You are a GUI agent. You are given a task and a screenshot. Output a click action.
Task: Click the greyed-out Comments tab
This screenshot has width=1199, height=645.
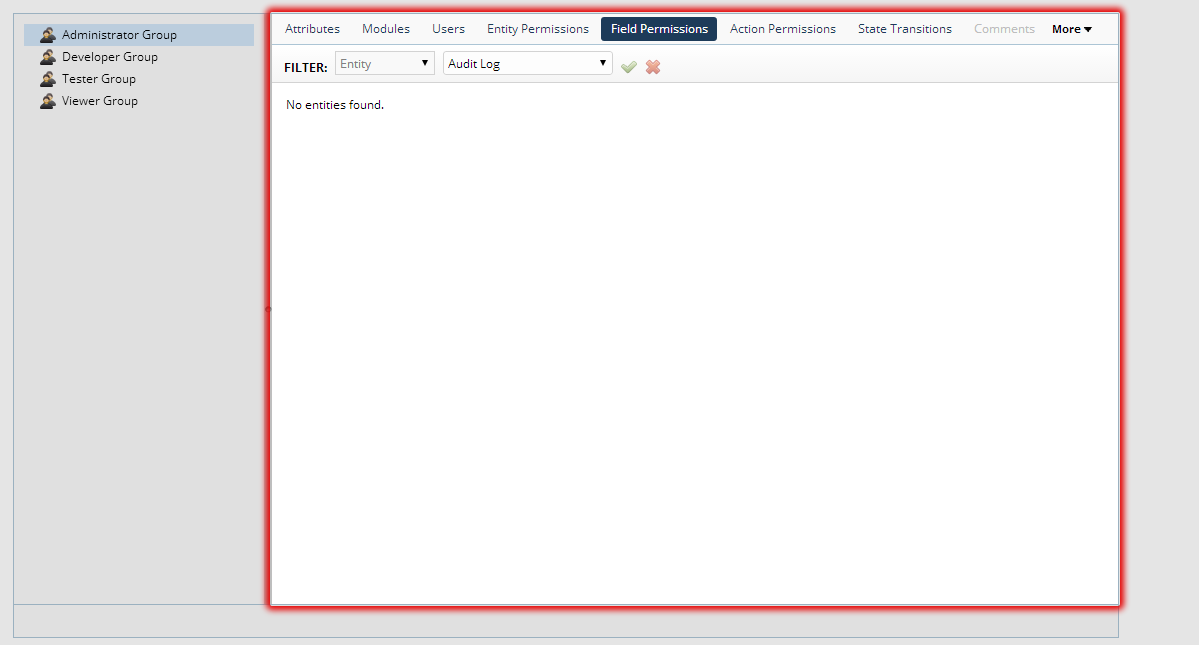pyautogui.click(x=1004, y=29)
